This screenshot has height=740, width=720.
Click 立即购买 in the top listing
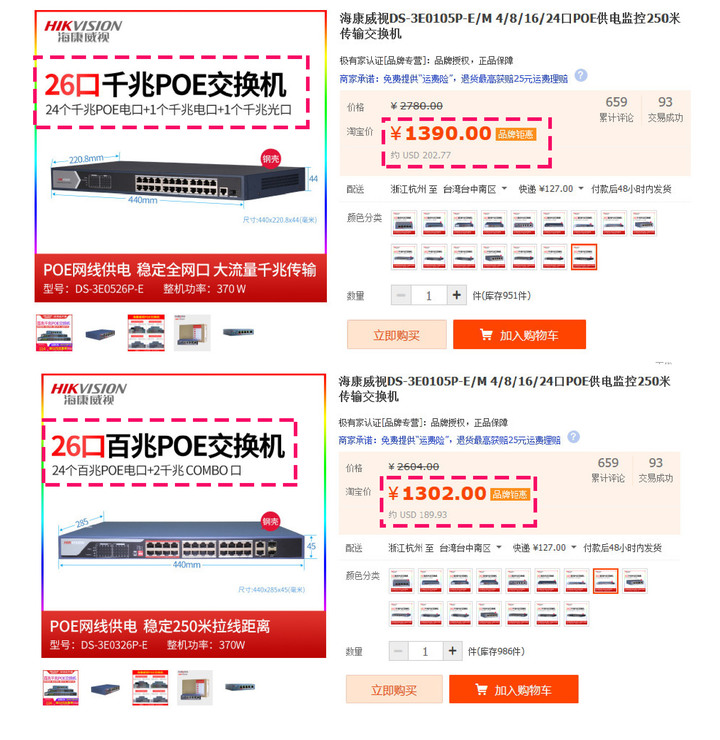[396, 335]
